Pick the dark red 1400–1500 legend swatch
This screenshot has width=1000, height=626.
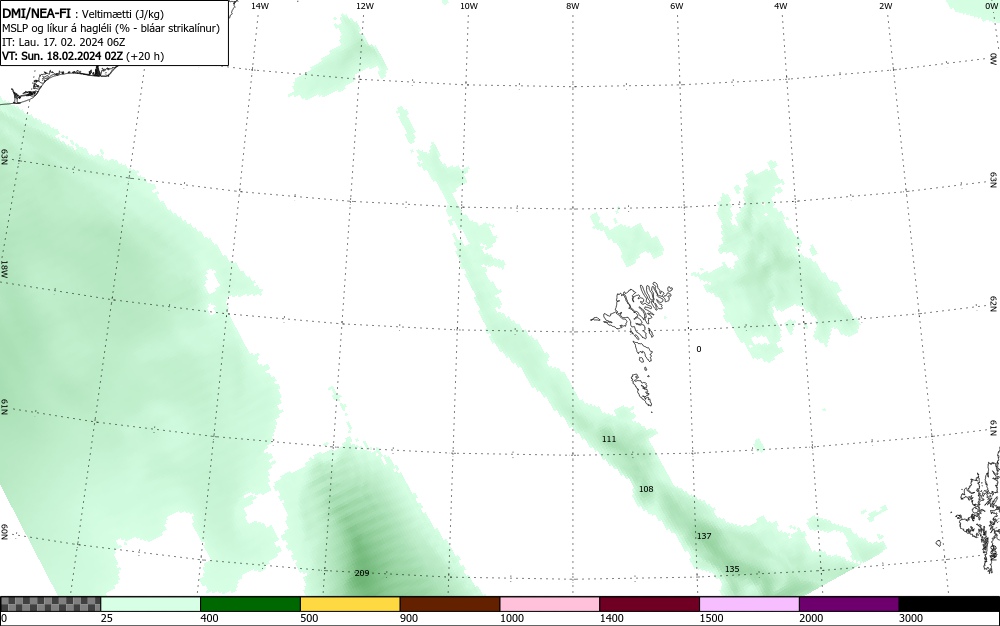coord(649,604)
